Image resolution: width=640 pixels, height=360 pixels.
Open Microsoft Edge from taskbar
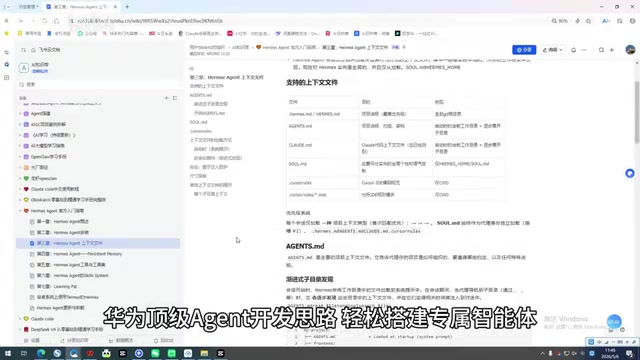(x=41, y=353)
